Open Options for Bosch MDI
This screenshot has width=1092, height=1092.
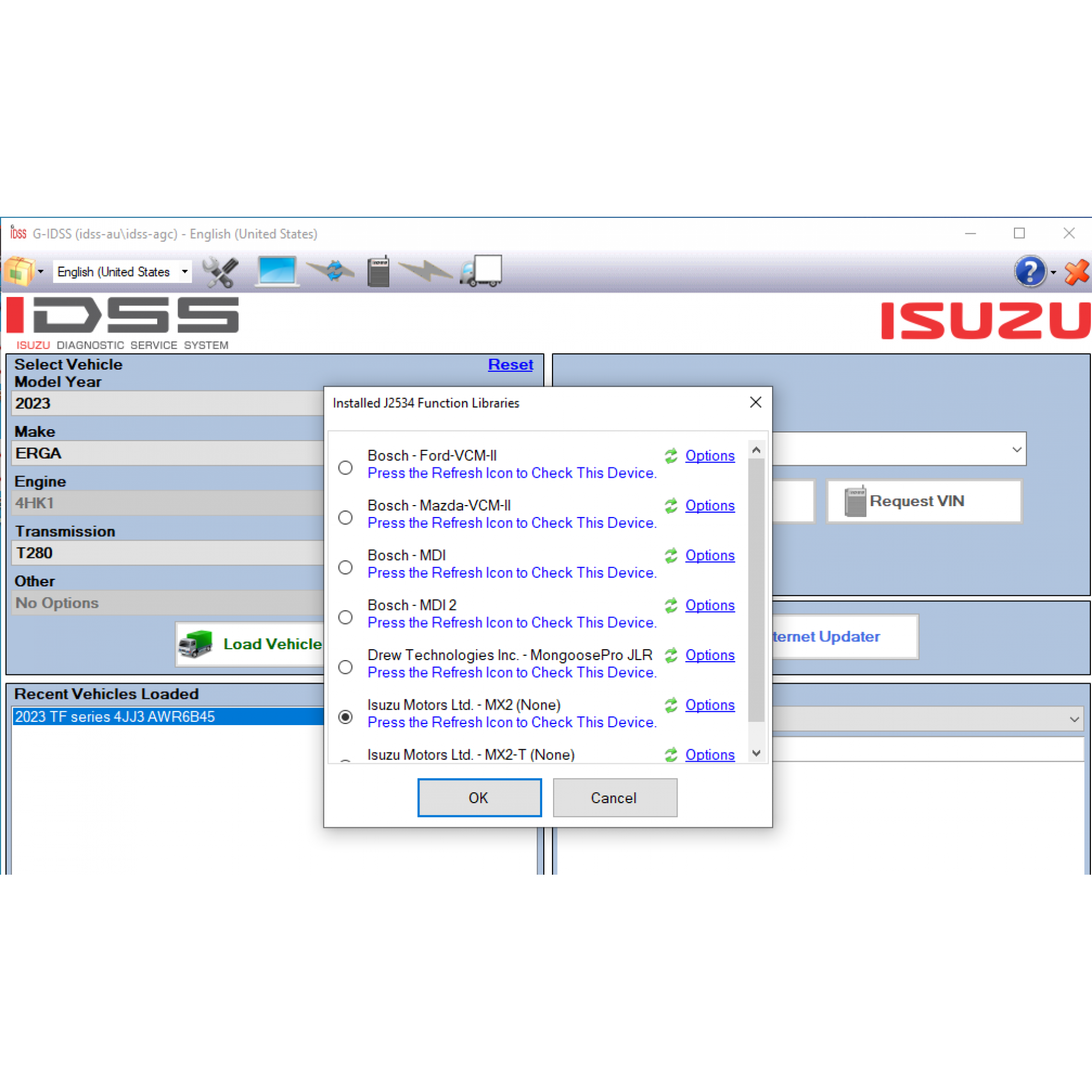(710, 555)
